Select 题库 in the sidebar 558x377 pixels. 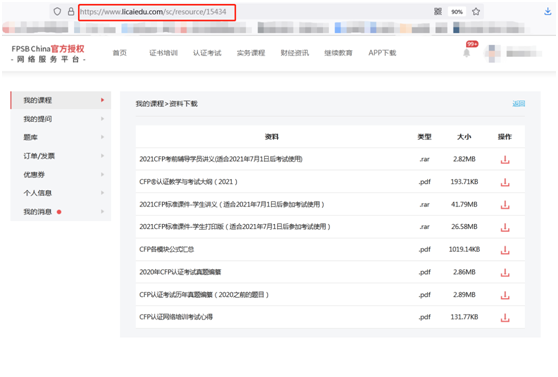[61, 137]
